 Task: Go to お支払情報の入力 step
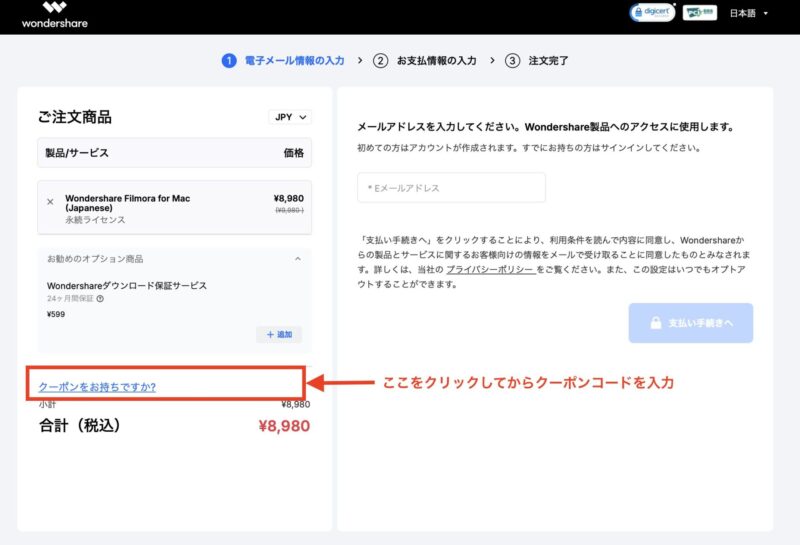pyautogui.click(x=436, y=61)
